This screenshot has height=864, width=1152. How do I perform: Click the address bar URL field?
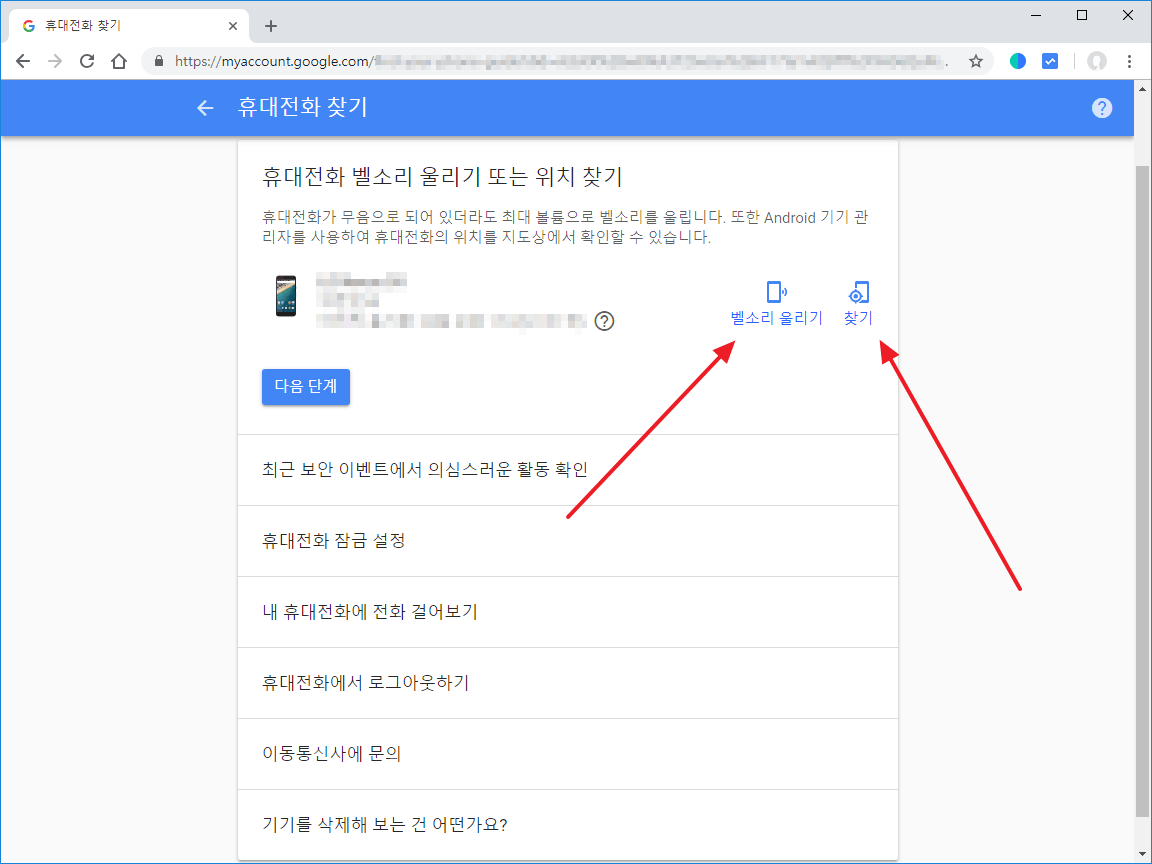click(560, 61)
